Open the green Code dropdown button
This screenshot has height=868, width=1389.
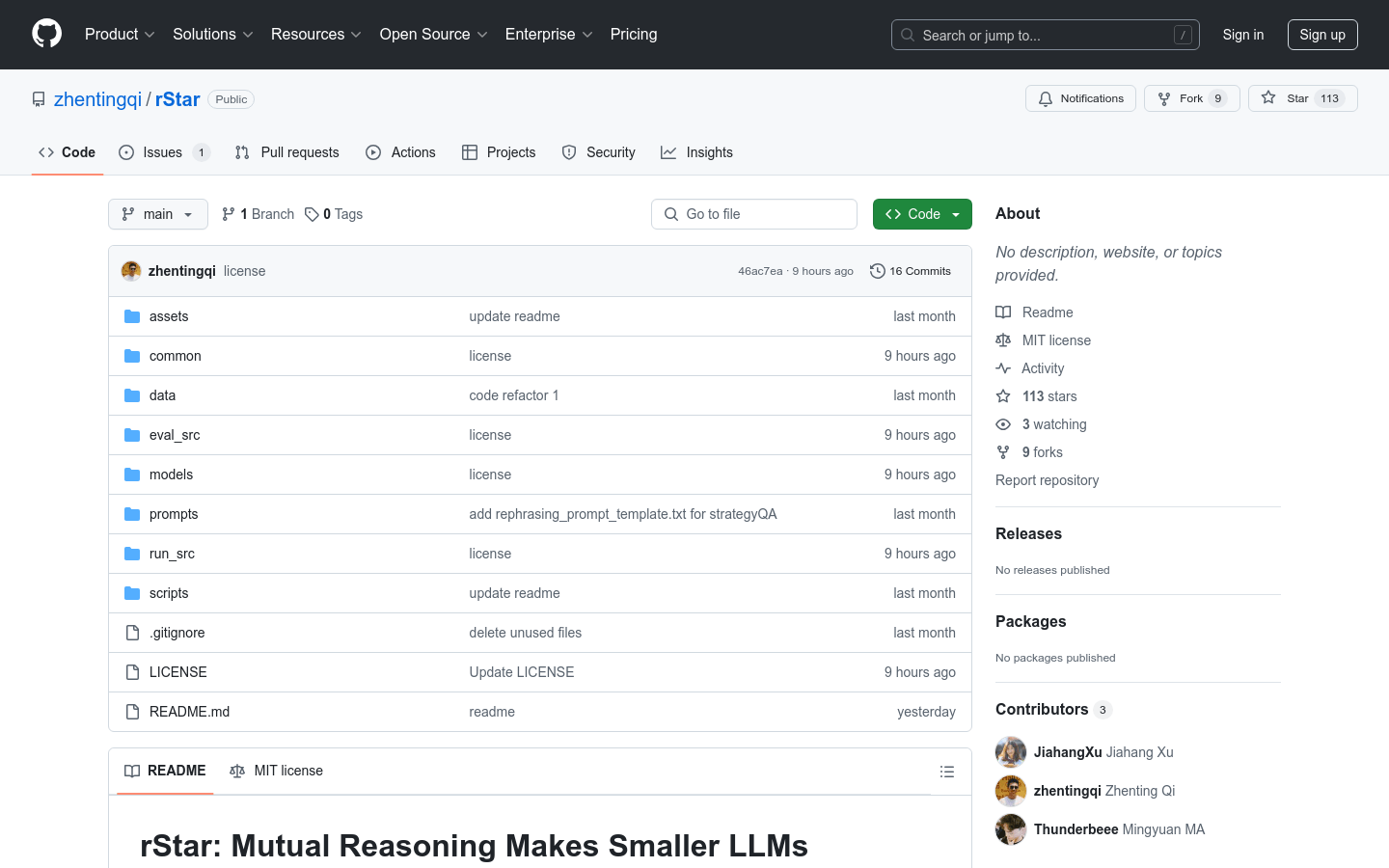922,214
